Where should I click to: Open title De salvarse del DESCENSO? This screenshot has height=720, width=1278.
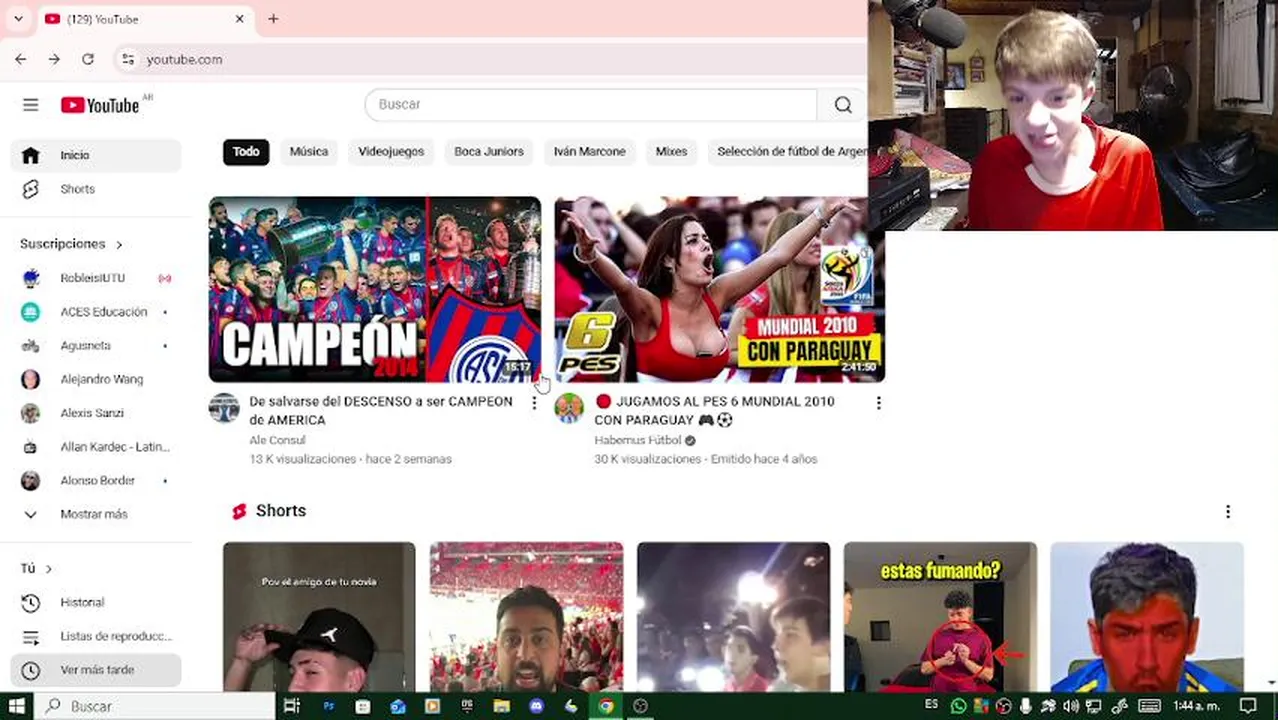(381, 411)
